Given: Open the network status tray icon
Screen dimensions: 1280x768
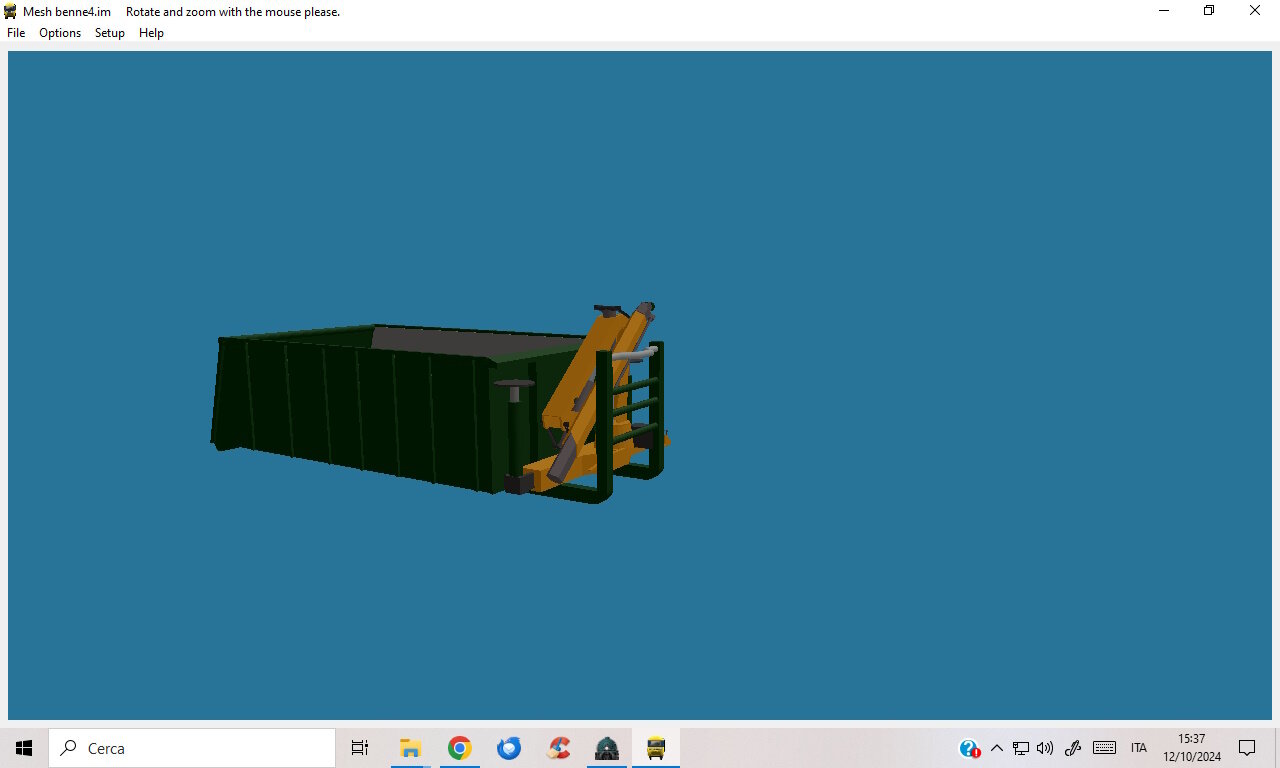Looking at the screenshot, I should pyautogui.click(x=1021, y=748).
